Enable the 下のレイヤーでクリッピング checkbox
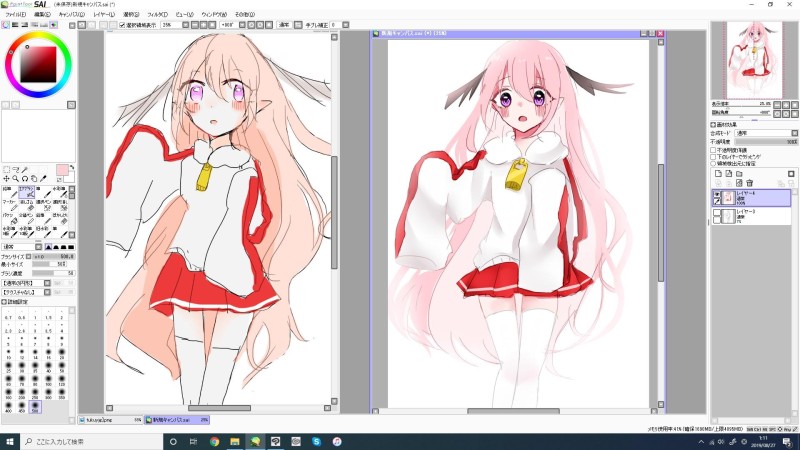Image resolution: width=800 pixels, height=450 pixels. 713,157
